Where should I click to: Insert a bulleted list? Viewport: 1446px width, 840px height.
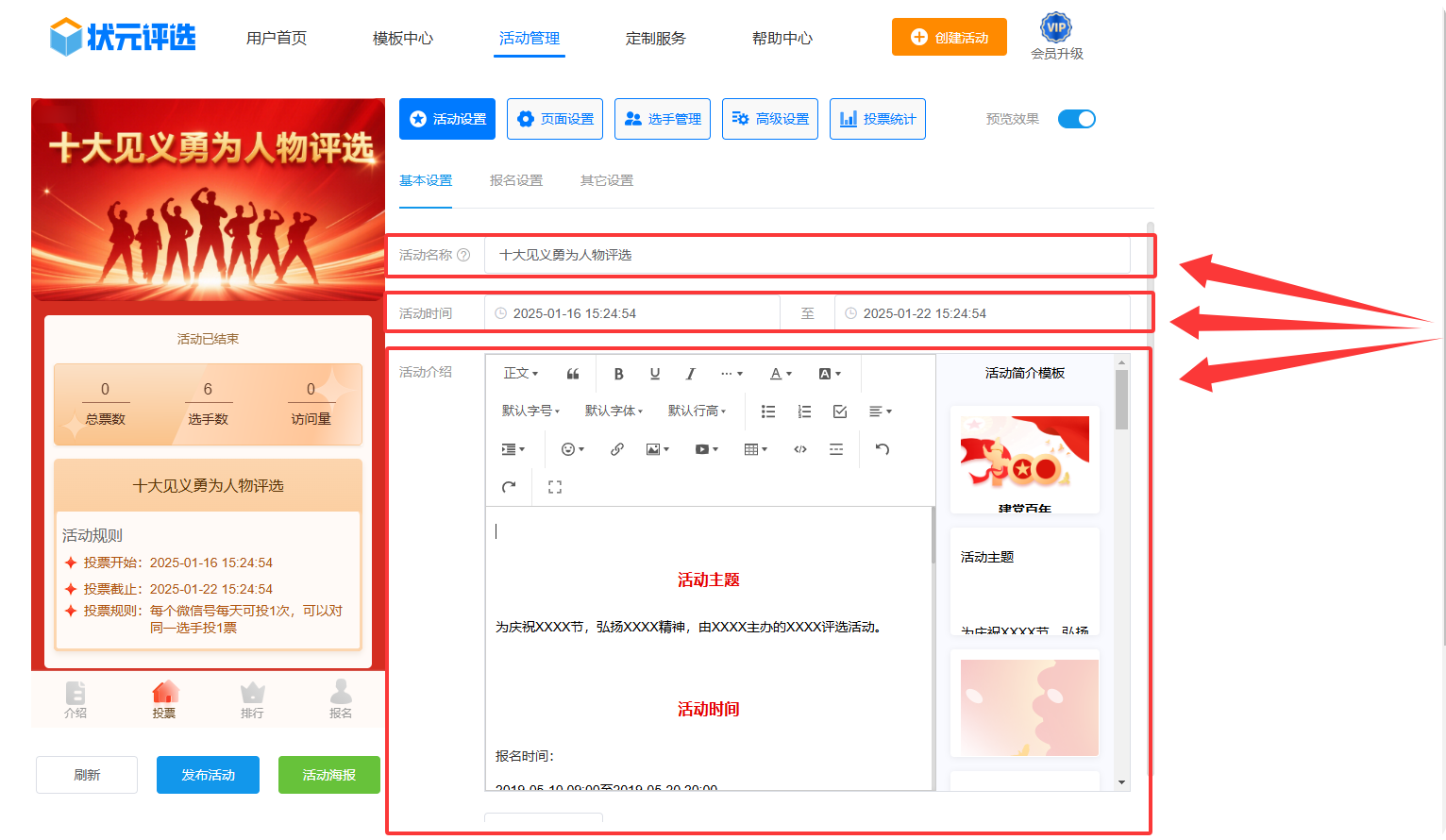point(768,412)
